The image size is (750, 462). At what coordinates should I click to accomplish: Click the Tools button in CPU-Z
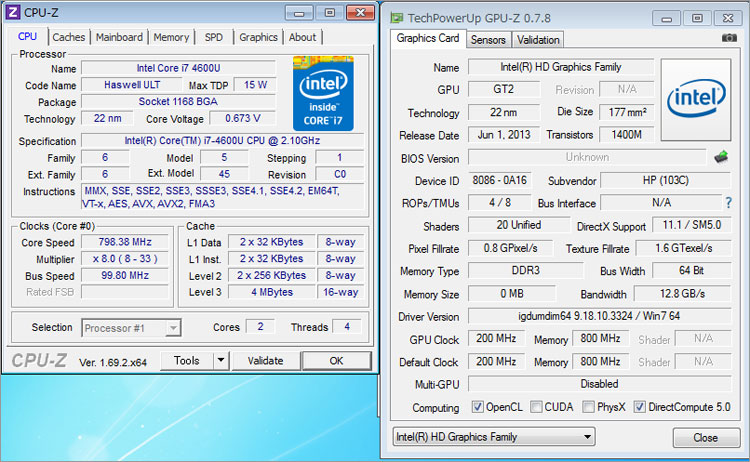click(187, 360)
